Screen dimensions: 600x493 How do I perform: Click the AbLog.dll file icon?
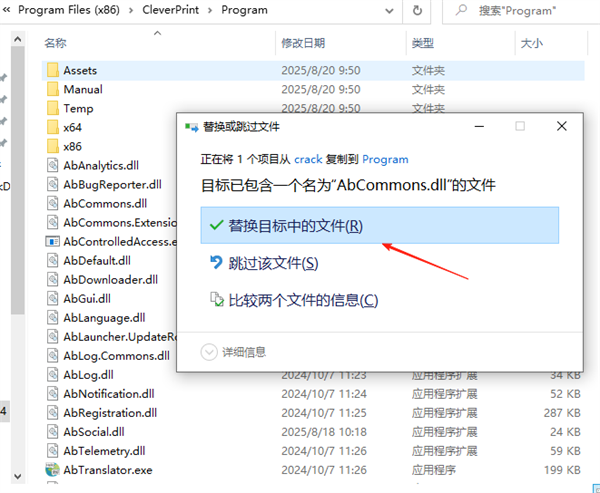coord(52,375)
